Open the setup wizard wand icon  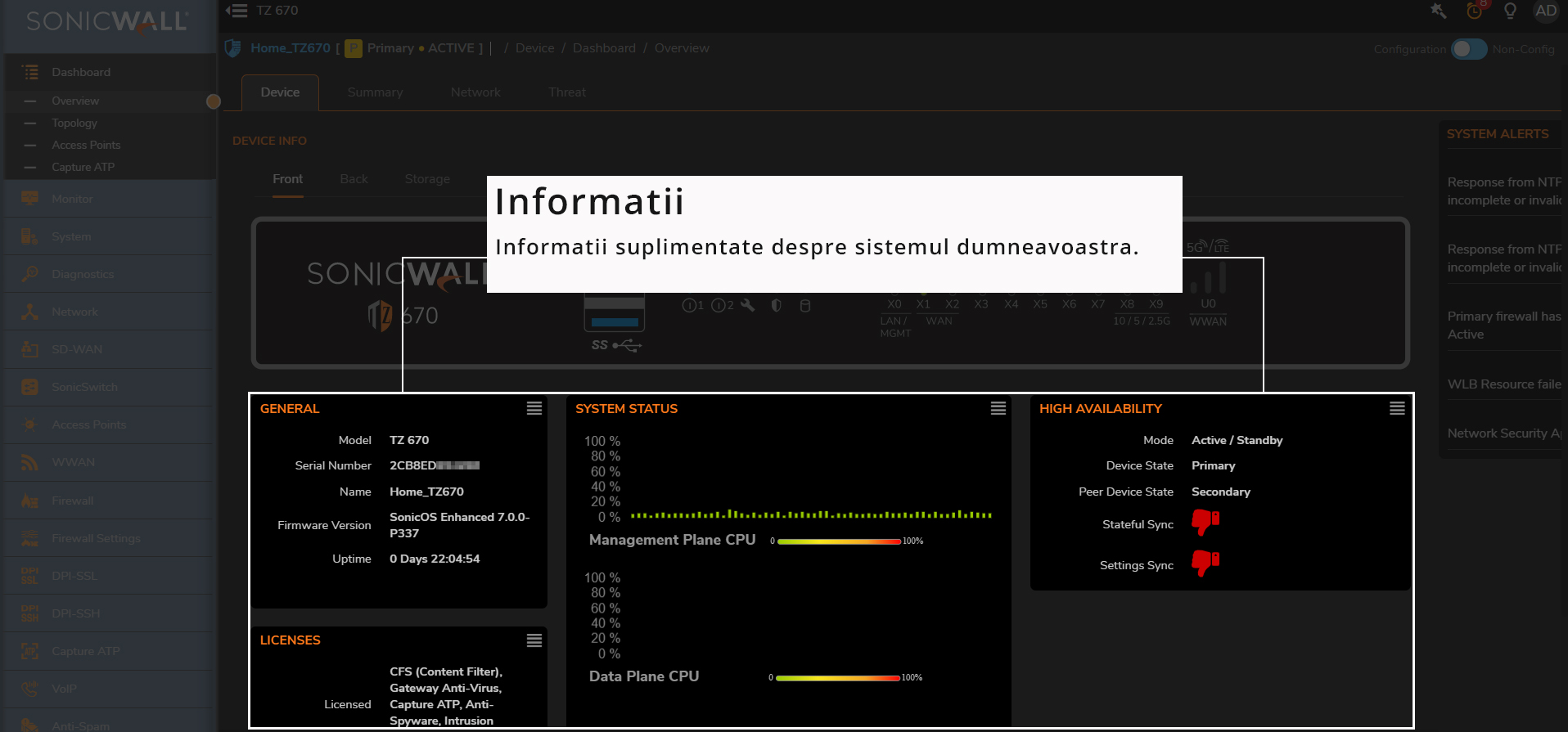pos(1438,11)
